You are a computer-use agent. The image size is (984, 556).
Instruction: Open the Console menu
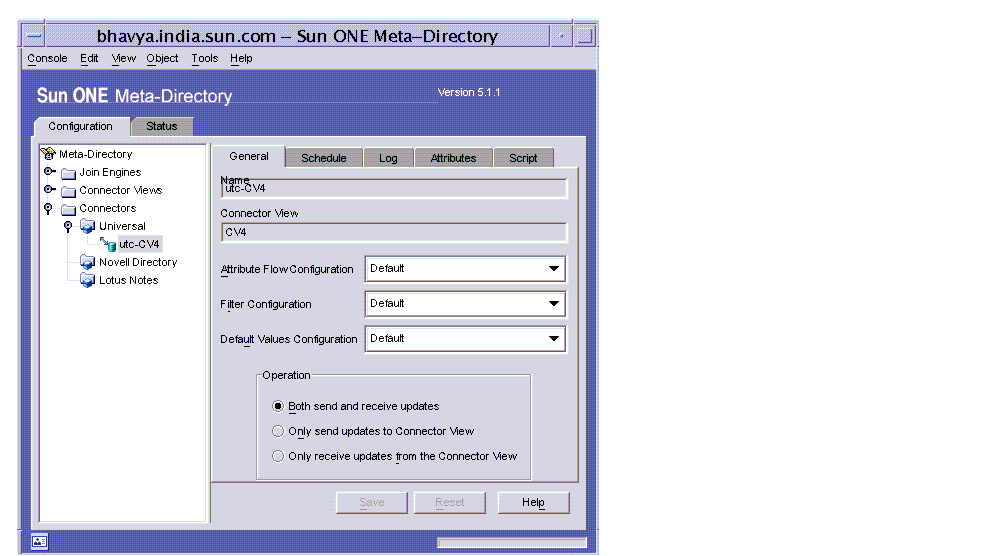point(47,58)
